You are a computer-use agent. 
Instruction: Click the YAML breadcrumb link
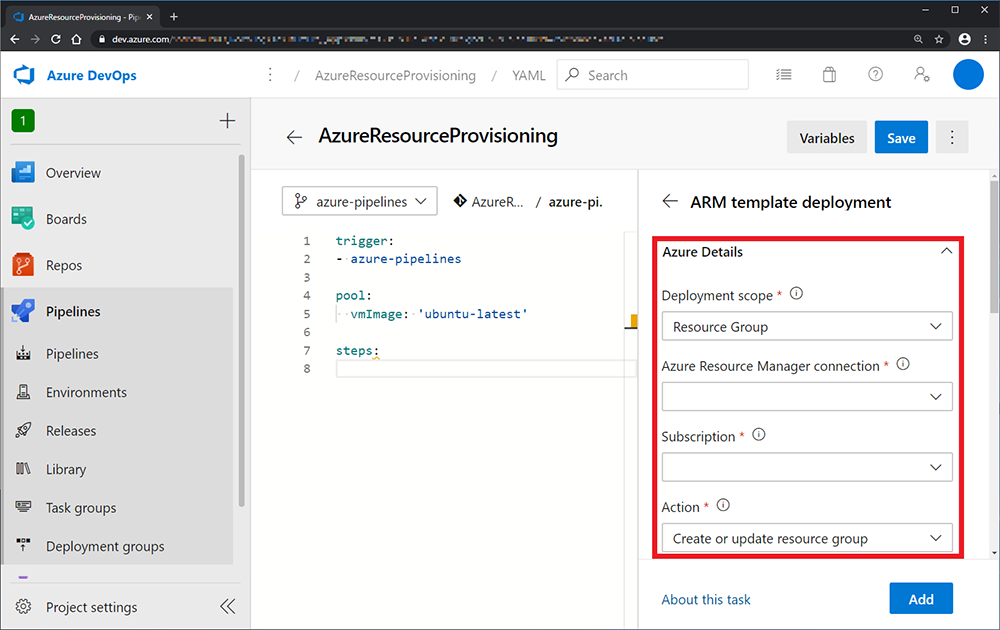pos(529,75)
